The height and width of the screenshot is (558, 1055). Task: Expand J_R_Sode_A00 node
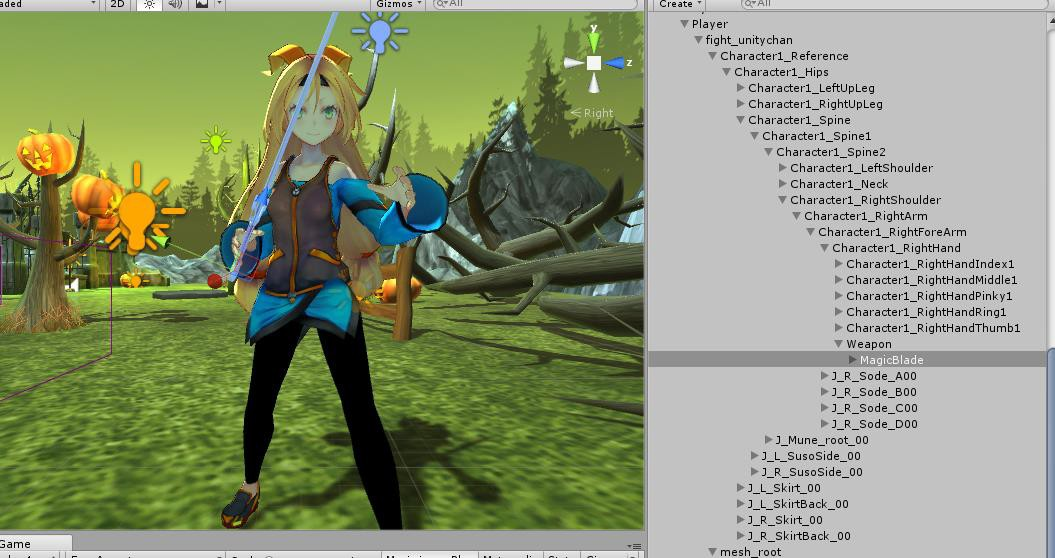[825, 376]
